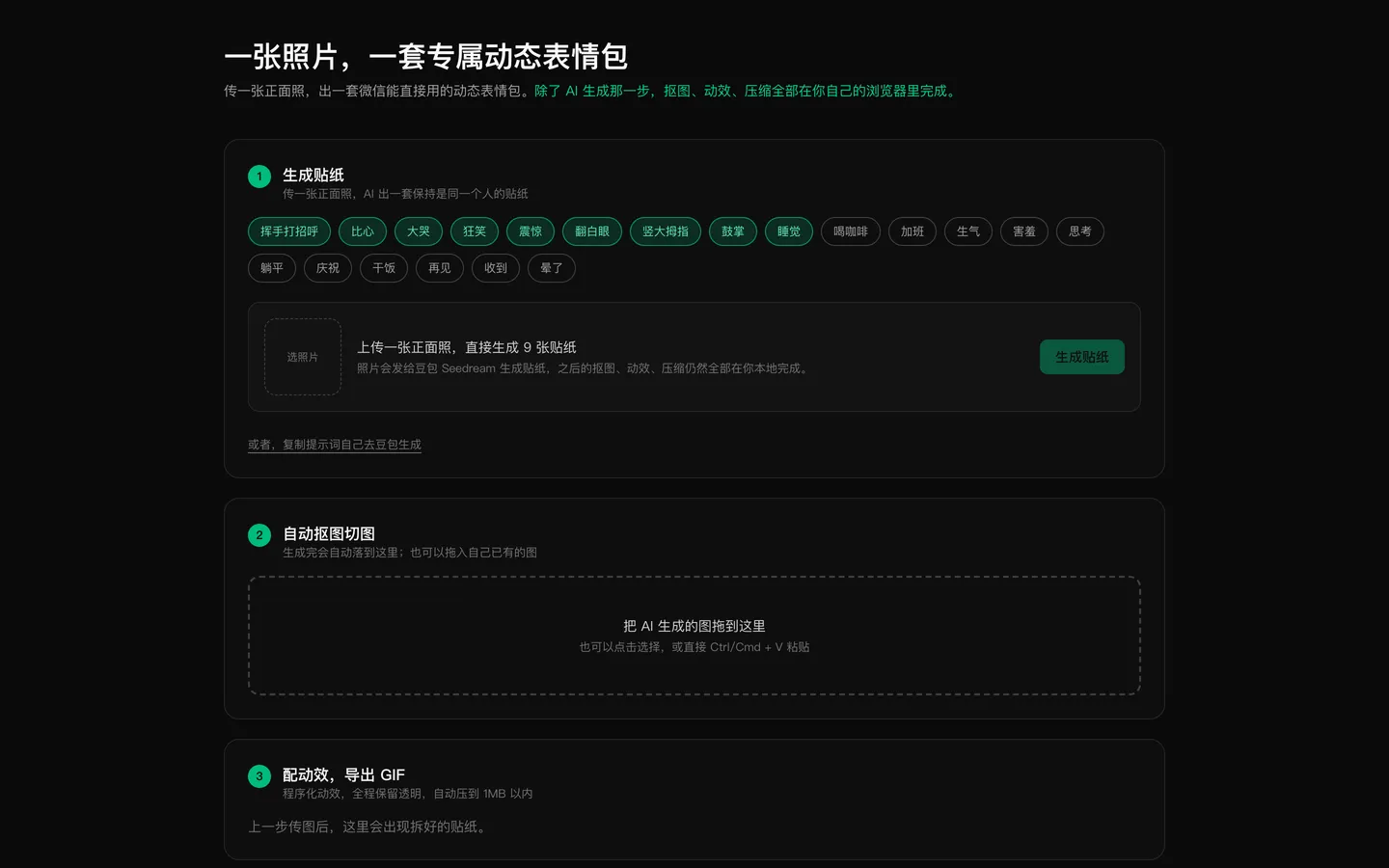Select the 害羞 sticker tag

pos(1024,231)
